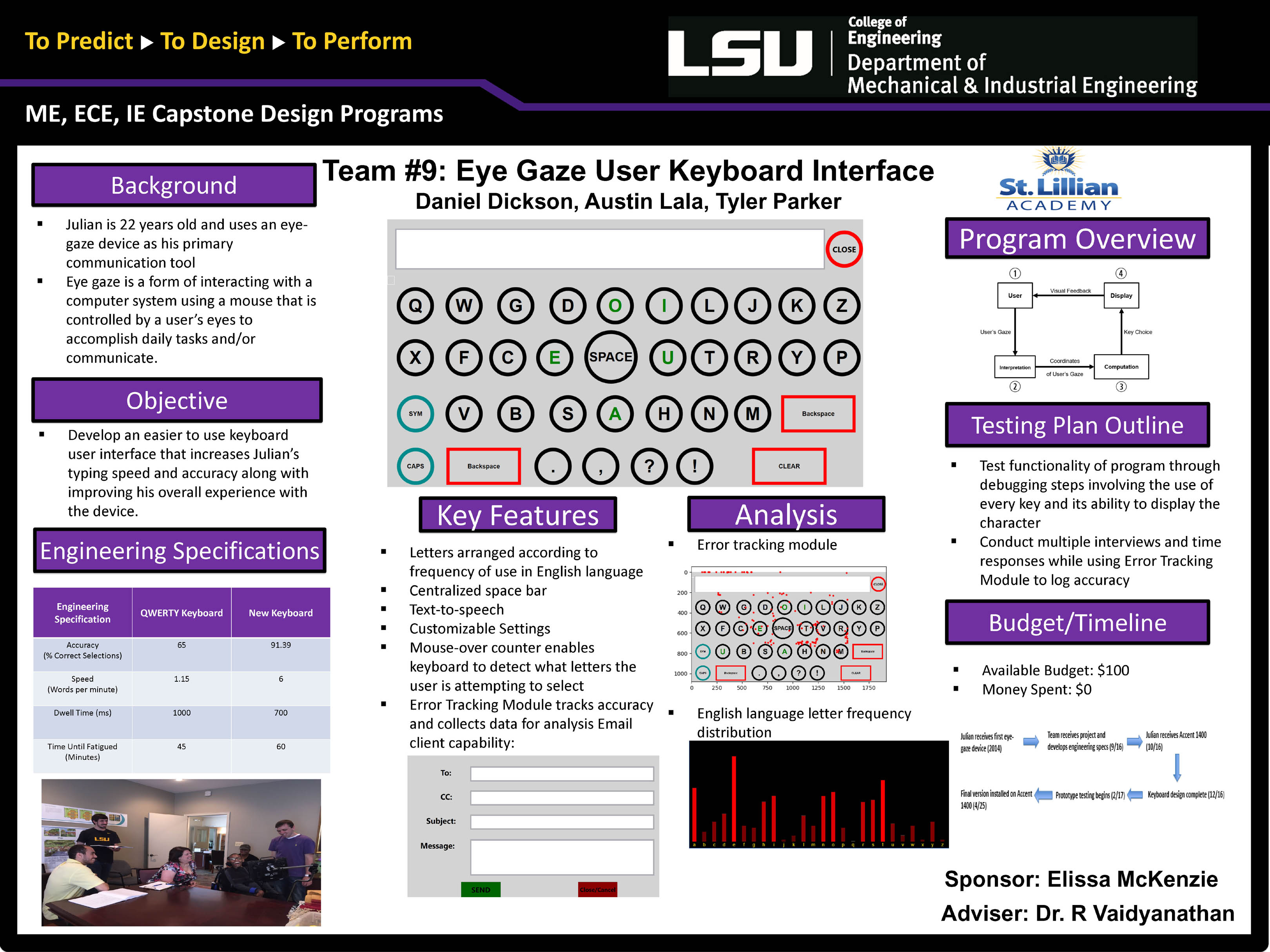The image size is (1270, 952).
Task: Click the B key on the large keyboard
Action: (515, 414)
